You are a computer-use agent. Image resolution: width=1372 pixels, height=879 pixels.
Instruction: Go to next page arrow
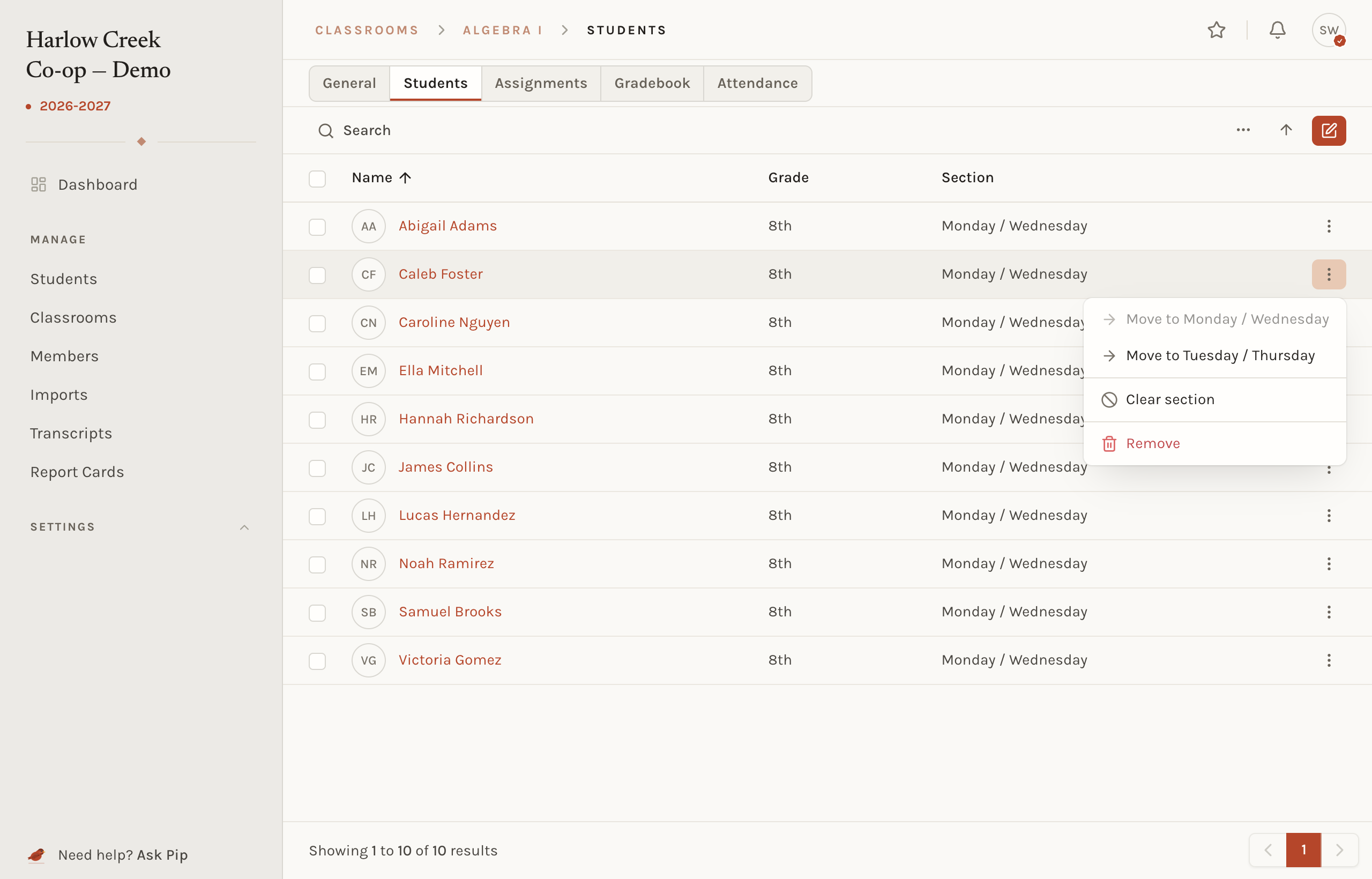click(x=1339, y=850)
